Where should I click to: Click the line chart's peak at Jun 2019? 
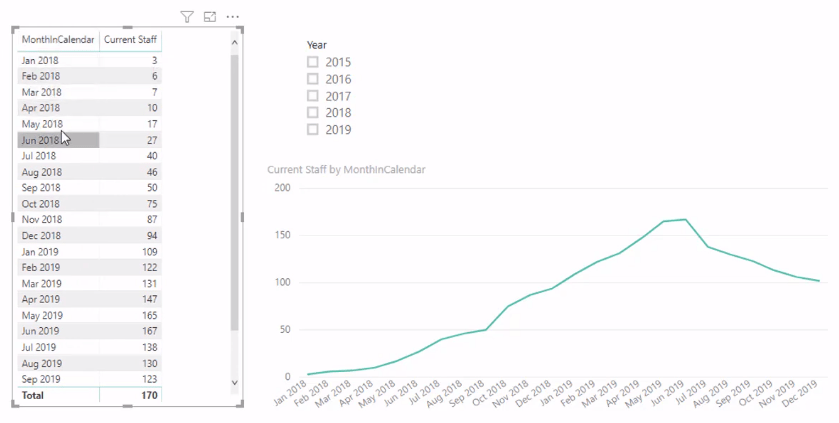click(x=685, y=219)
